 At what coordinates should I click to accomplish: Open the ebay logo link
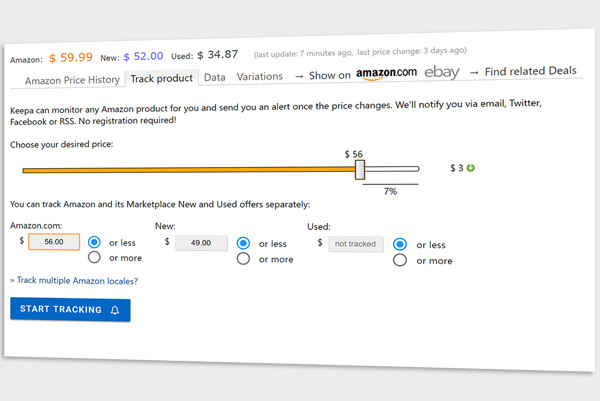coord(442,72)
